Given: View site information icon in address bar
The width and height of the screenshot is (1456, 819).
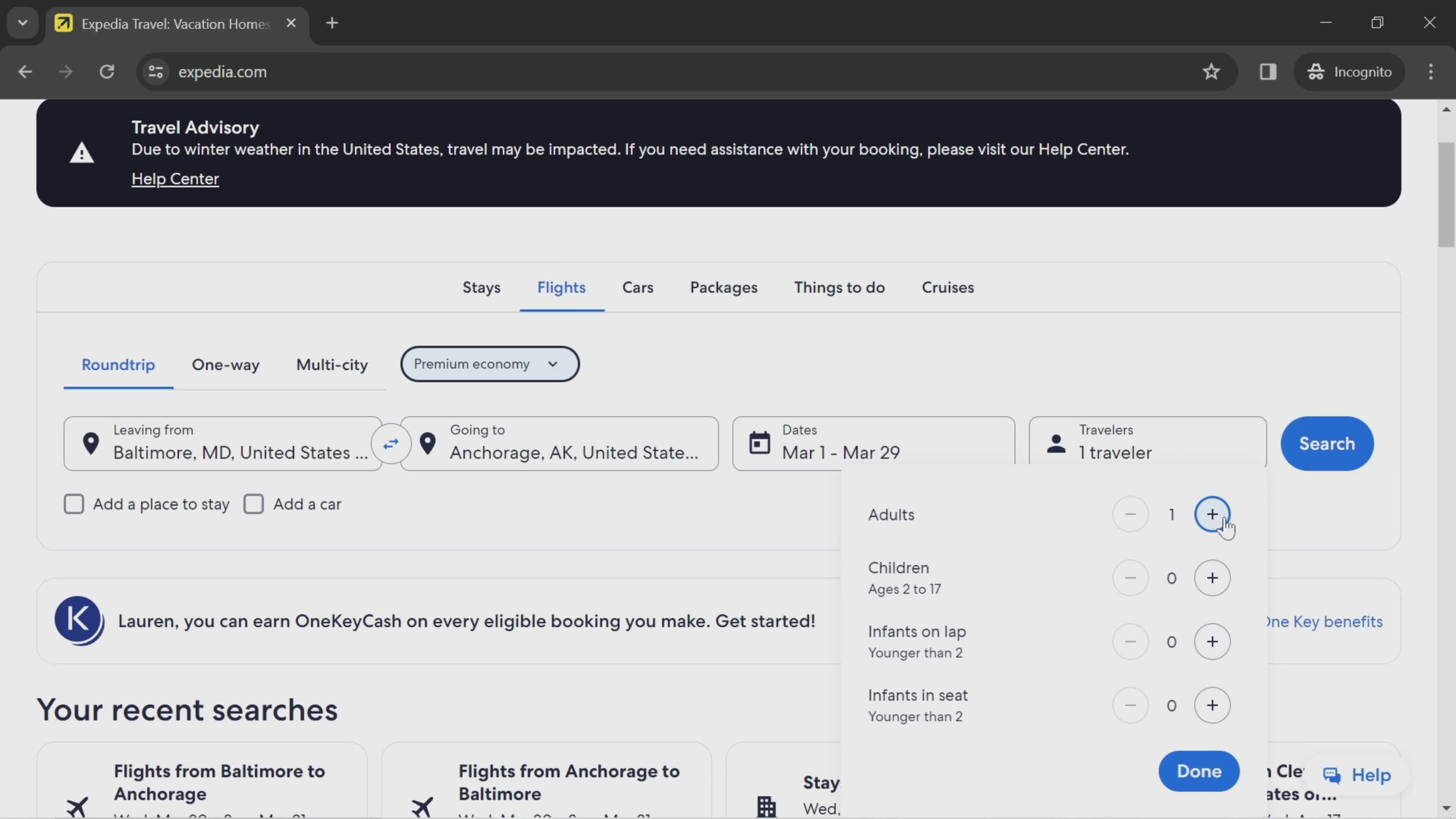Looking at the screenshot, I should pyautogui.click(x=155, y=72).
